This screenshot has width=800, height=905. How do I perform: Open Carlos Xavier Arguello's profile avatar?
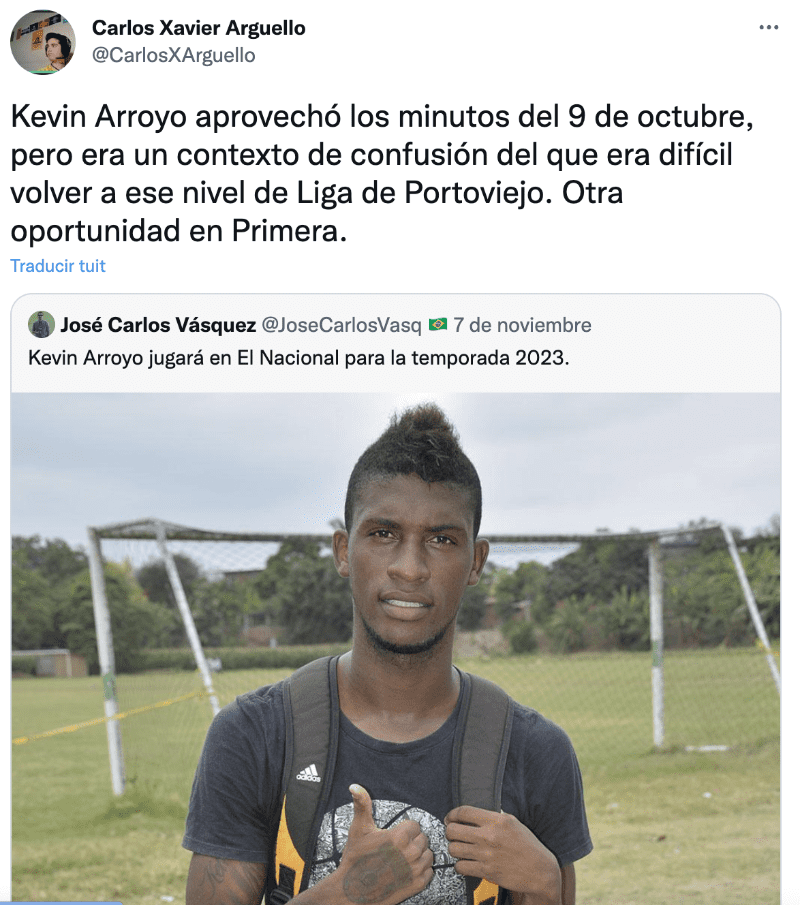(x=43, y=42)
